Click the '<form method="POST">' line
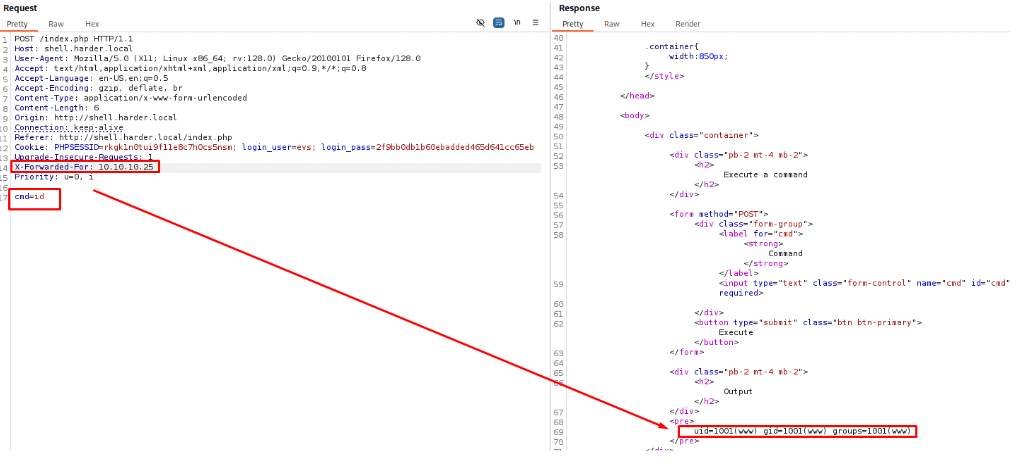 coord(719,214)
